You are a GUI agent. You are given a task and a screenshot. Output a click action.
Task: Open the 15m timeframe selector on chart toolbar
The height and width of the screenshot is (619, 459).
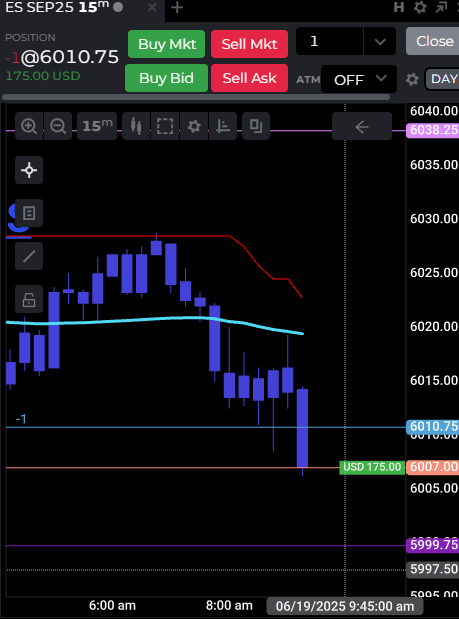(97, 126)
